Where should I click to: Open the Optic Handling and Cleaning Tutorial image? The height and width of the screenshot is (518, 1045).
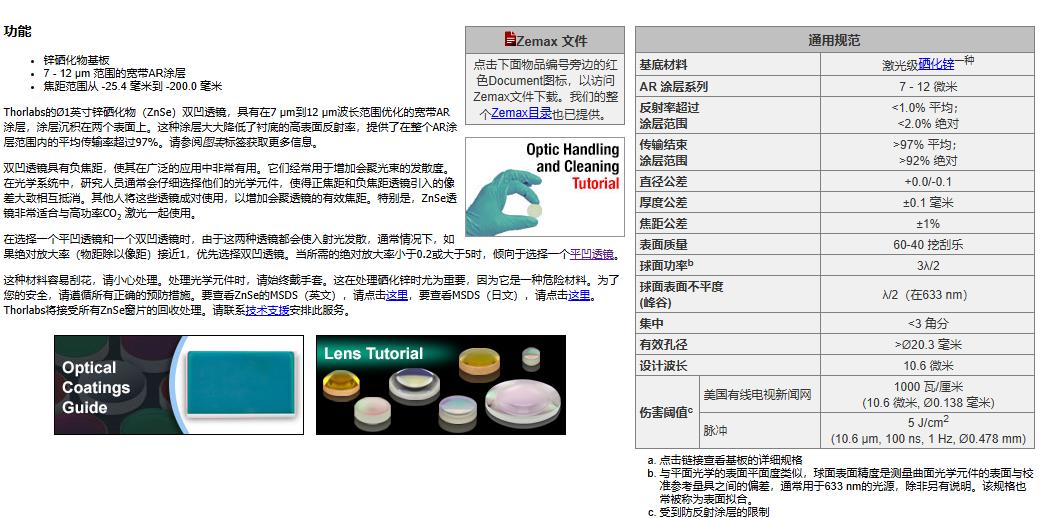click(544, 187)
